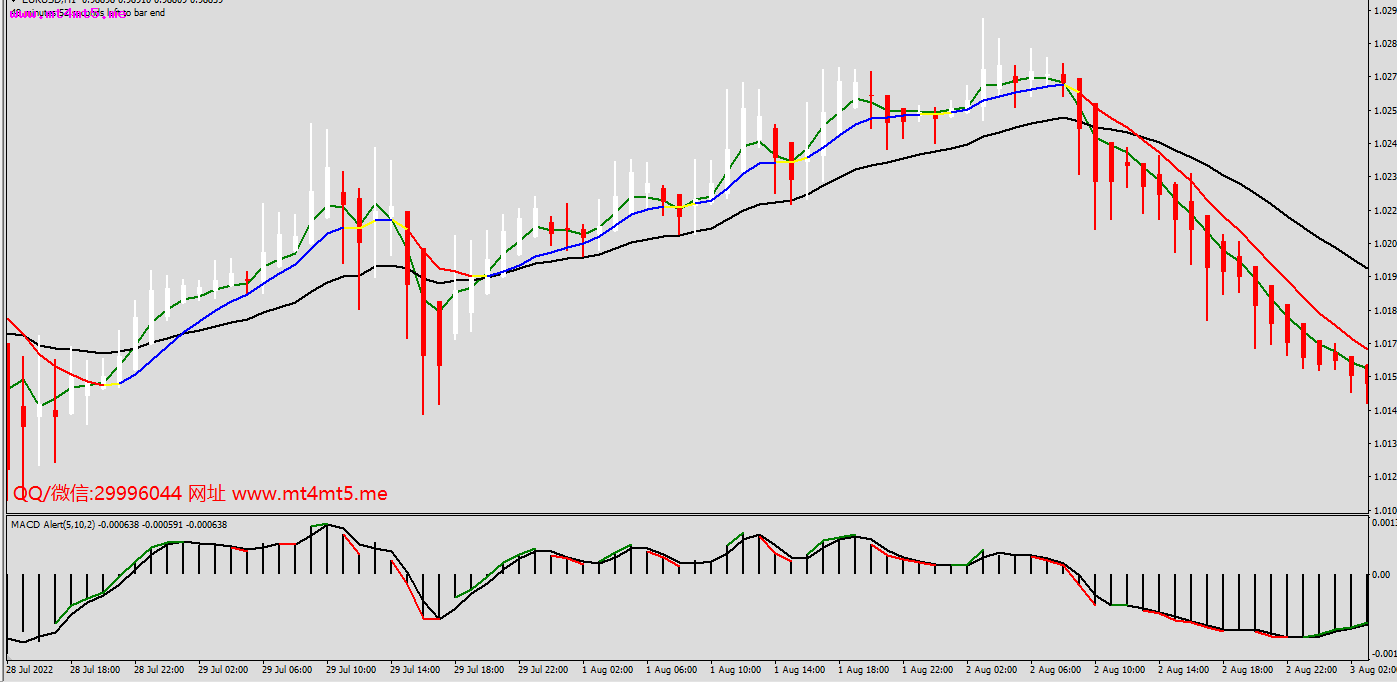This screenshot has height=682, width=1397.
Task: Click the 1.019 price scale label
Action: coord(1384,277)
